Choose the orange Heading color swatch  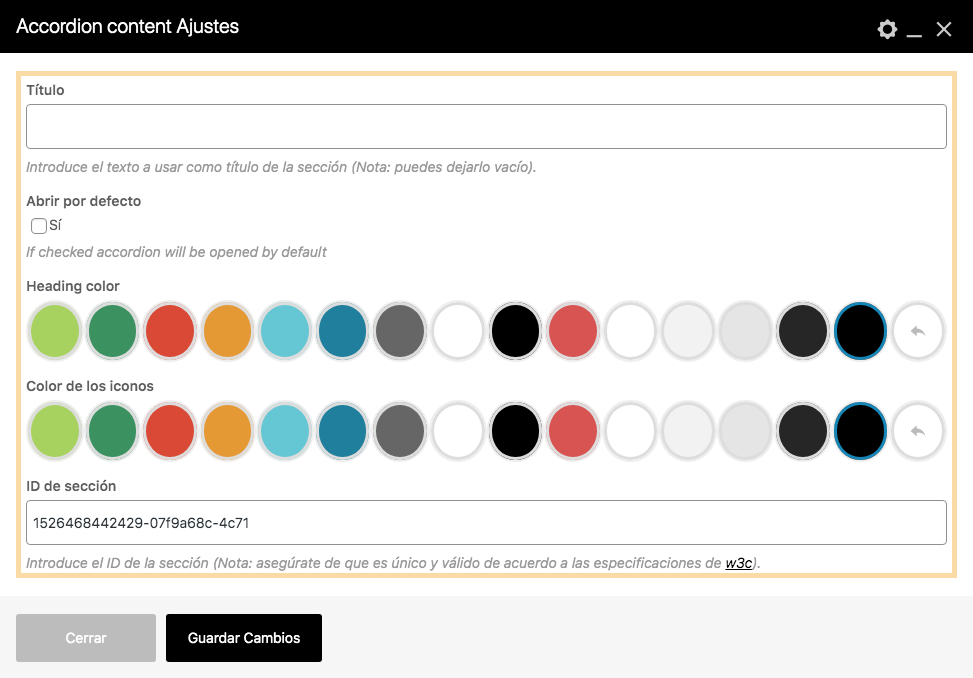[227, 331]
